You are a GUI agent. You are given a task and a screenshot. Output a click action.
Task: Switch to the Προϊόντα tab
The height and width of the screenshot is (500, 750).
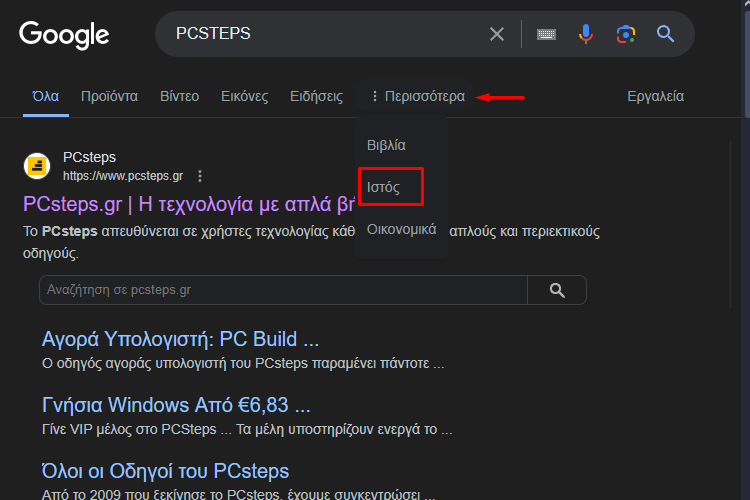[x=110, y=97]
